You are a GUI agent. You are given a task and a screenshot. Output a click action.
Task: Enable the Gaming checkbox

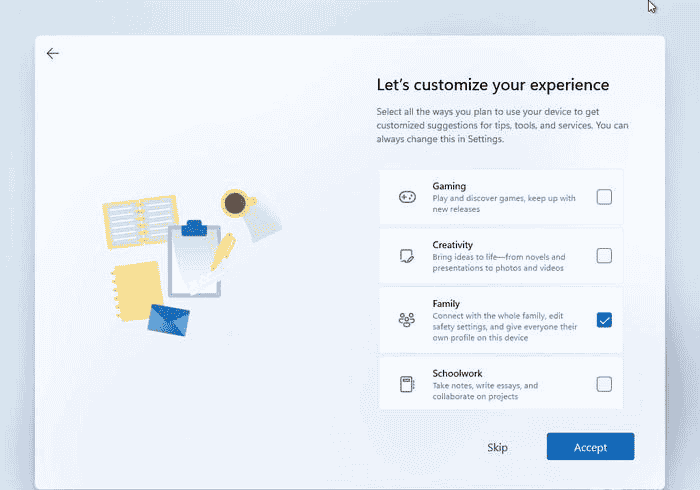pos(604,197)
